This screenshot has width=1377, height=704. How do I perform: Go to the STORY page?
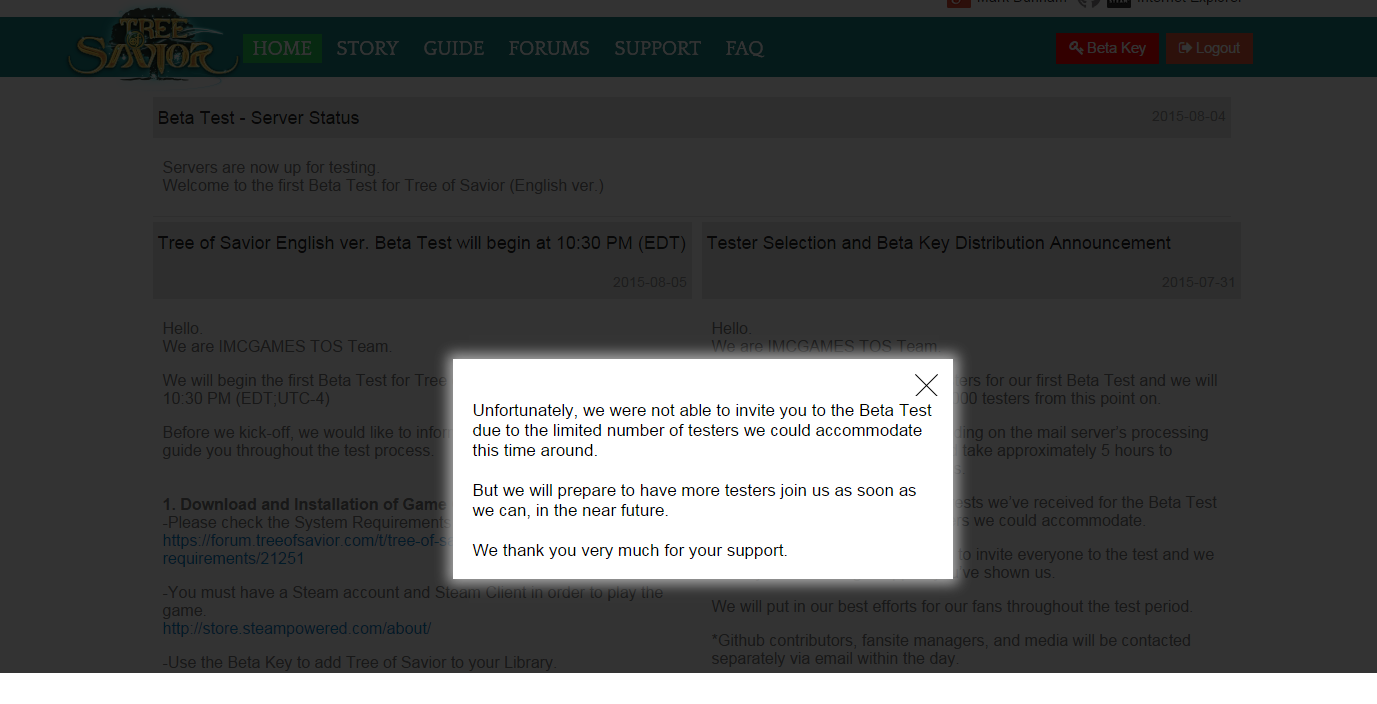point(367,48)
